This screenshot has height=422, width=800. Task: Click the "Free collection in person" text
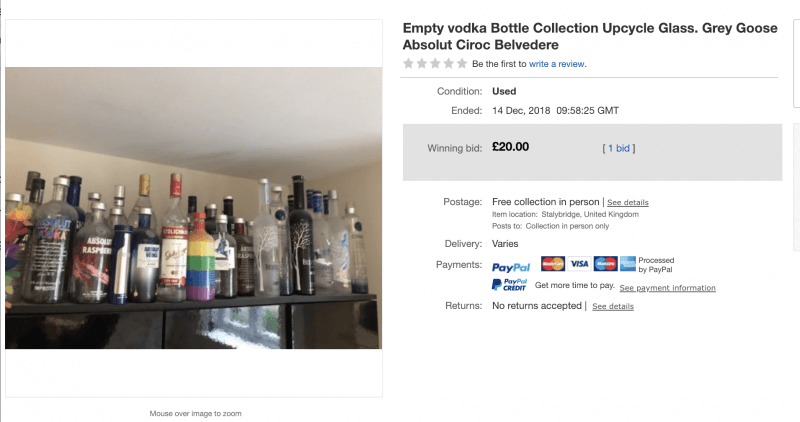pyautogui.click(x=546, y=202)
